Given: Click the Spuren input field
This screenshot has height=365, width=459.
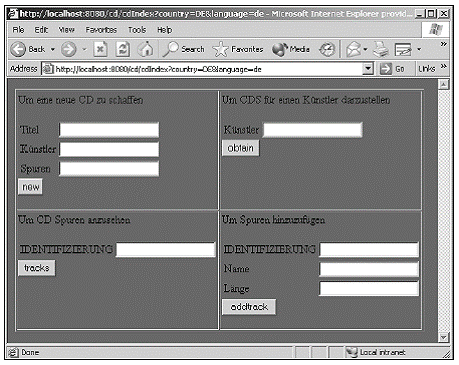Looking at the screenshot, I should click(x=109, y=169).
